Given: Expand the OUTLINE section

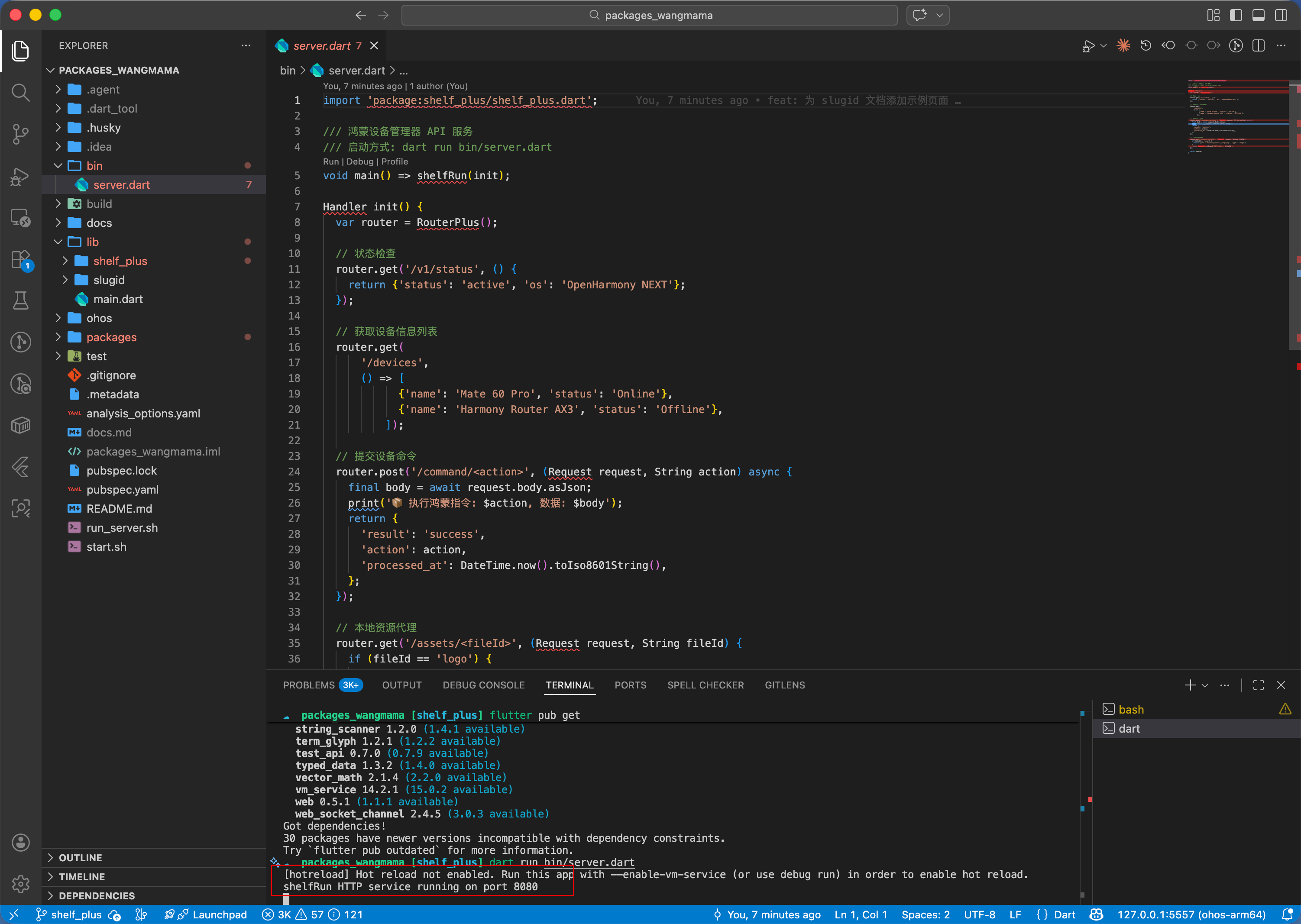Looking at the screenshot, I should 80,857.
